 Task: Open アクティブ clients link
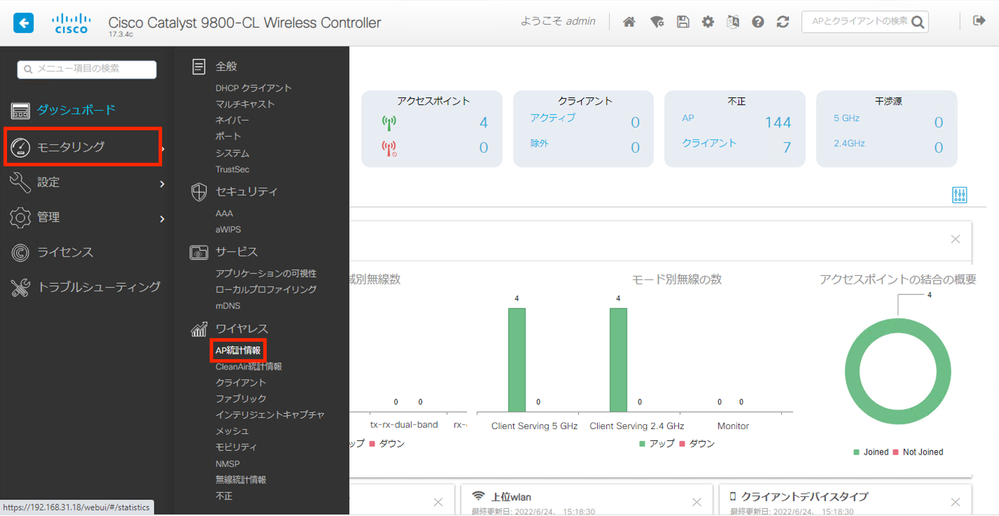click(552, 117)
